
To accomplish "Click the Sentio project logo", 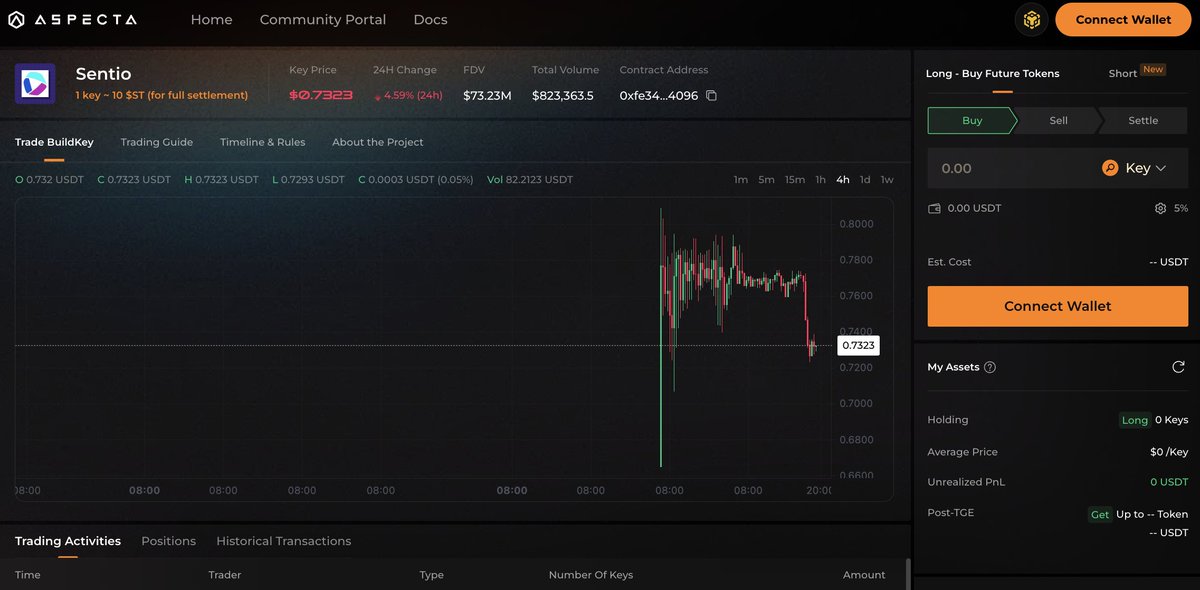I will coord(35,83).
